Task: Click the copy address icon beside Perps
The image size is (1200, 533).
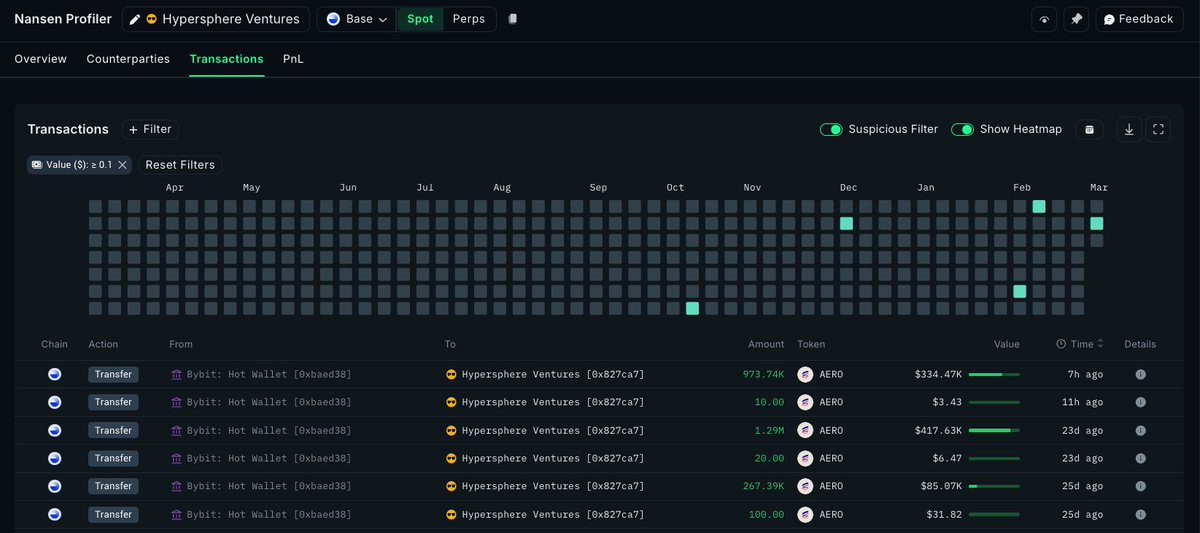Action: (x=513, y=19)
